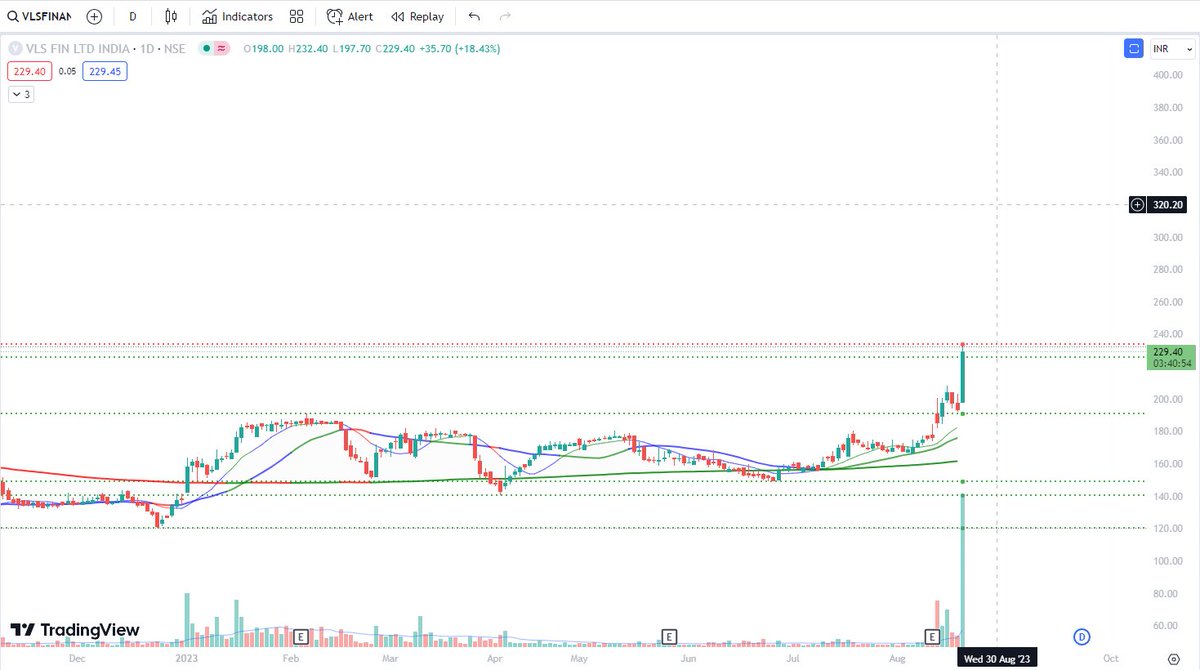
Task: Click the 320.20 crosshair price label
Action: [x=1168, y=205]
